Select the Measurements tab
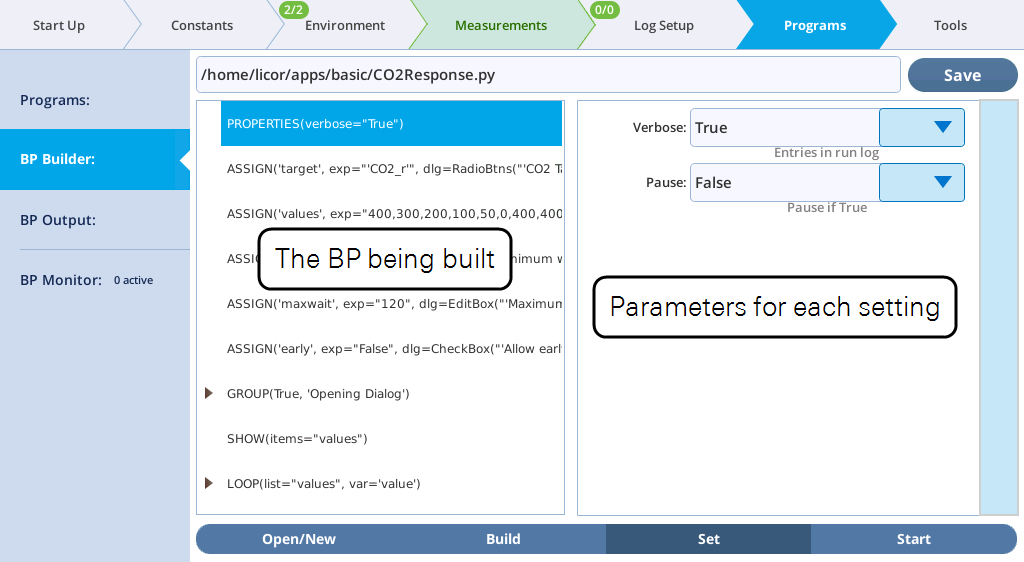This screenshot has height=562, width=1024. 500,25
